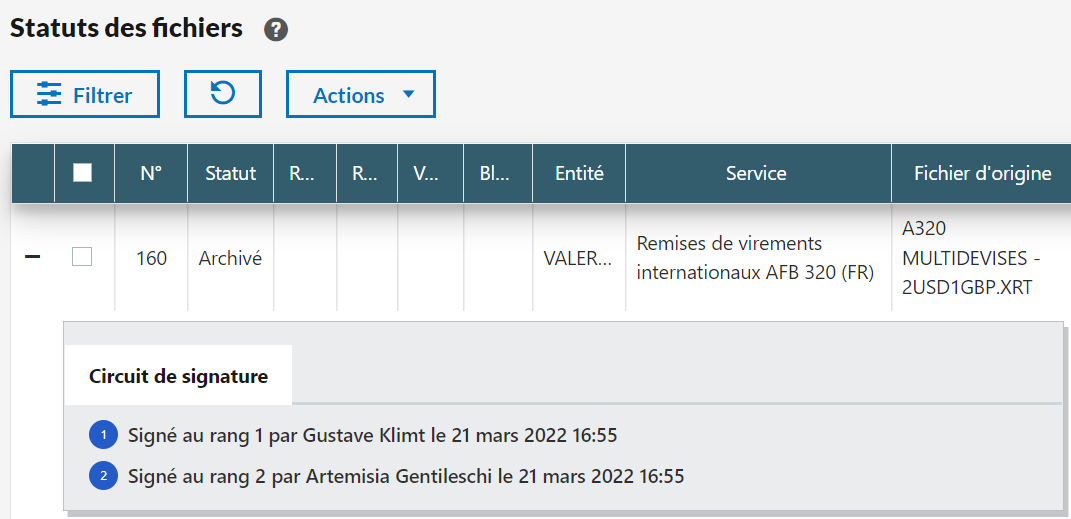Click the A320 MULTIDEVISES file name
Viewport: 1071px width, 519px height.
point(971,258)
